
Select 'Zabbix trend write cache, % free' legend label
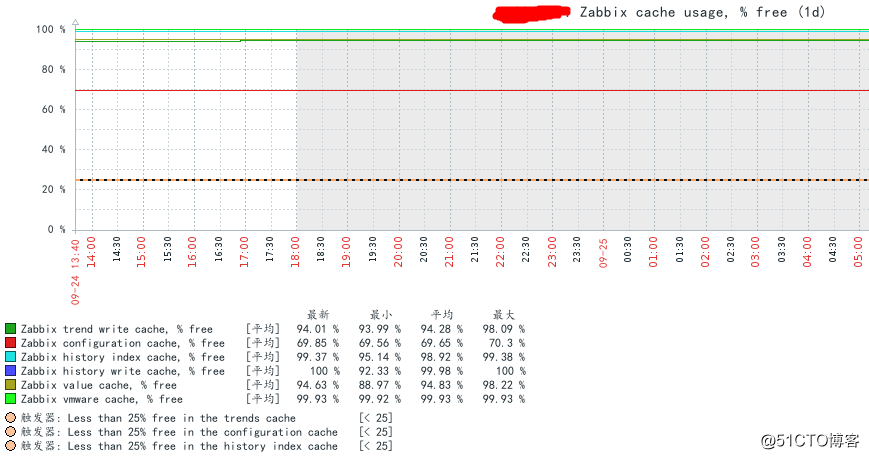pos(117,329)
